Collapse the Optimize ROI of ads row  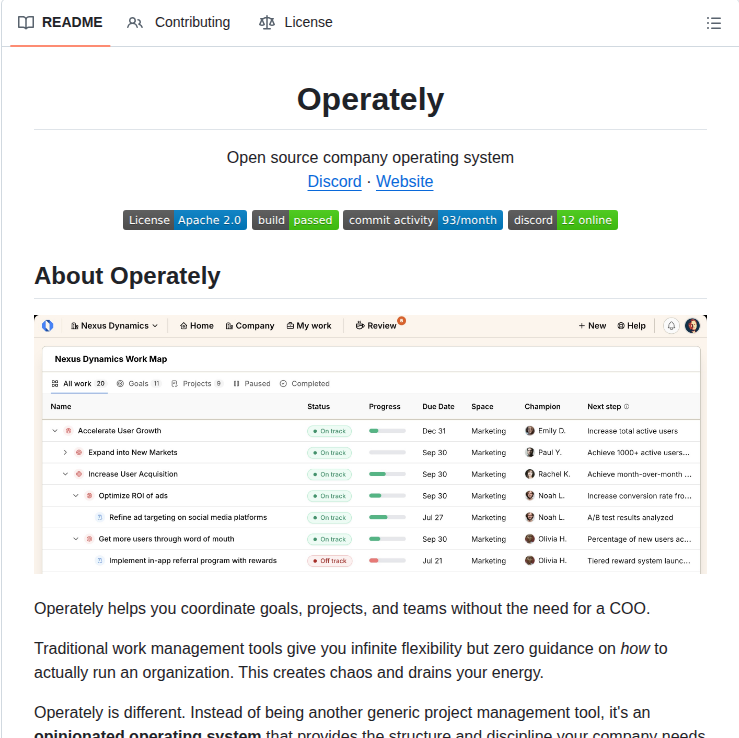tap(76, 496)
